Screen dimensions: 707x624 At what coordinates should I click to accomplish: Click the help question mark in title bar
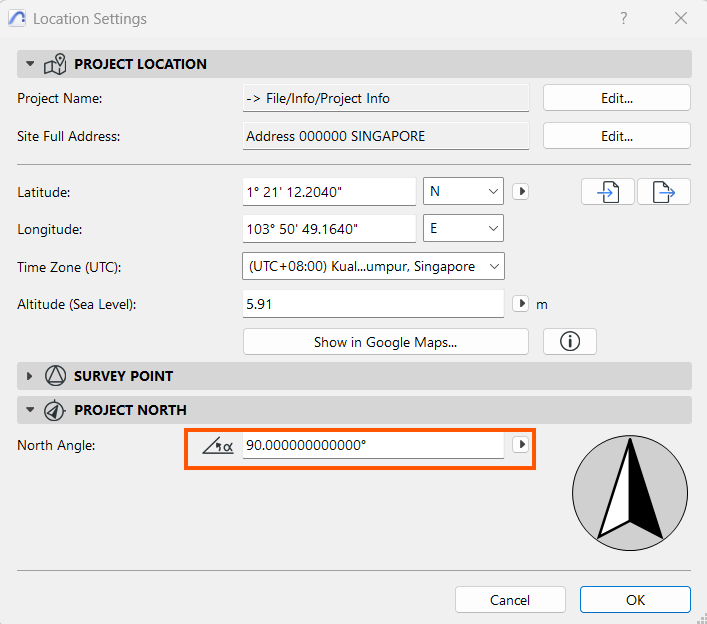pyautogui.click(x=623, y=19)
